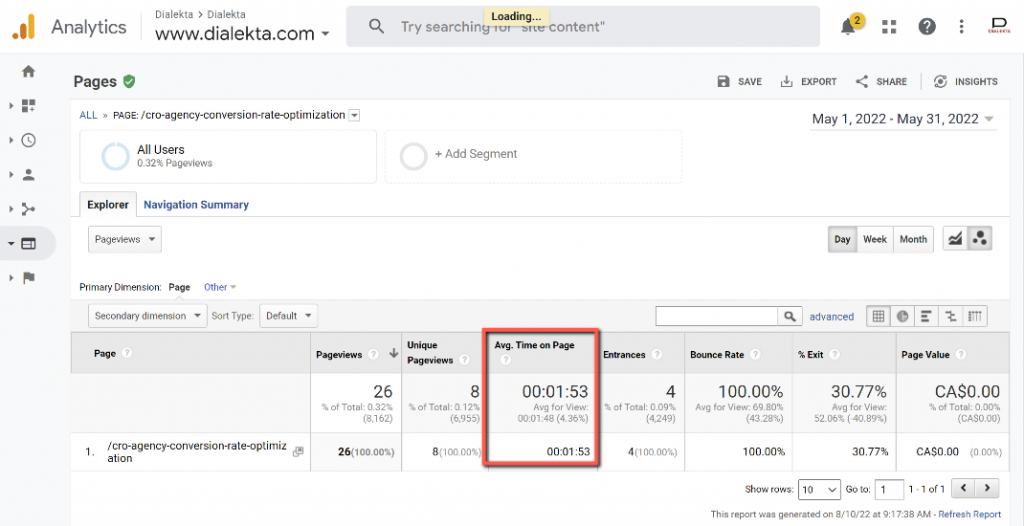Click the previous page arrow button
Viewport: 1024px width, 526px height.
(964, 488)
